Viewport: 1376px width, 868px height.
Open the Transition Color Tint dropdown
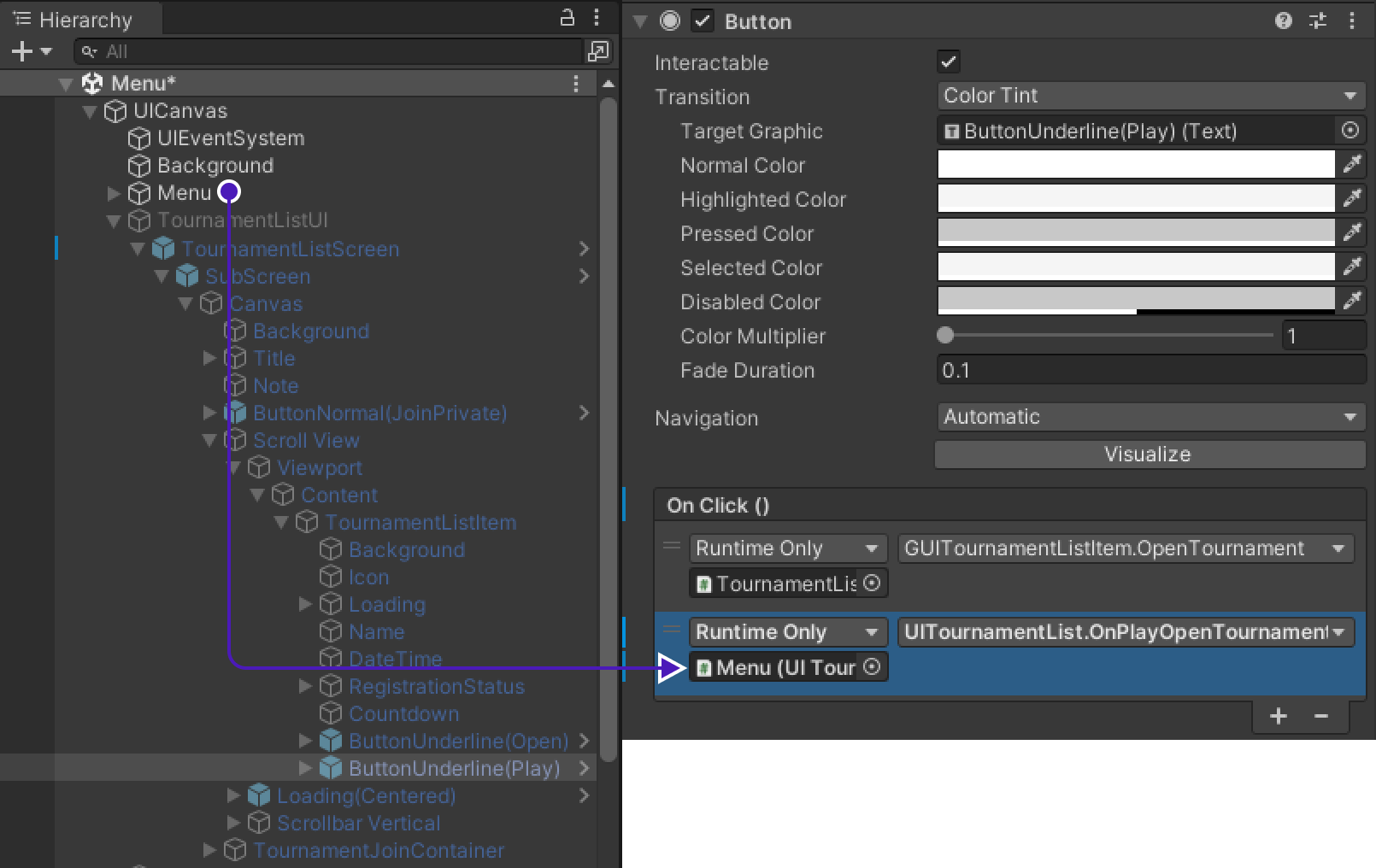tap(1150, 96)
